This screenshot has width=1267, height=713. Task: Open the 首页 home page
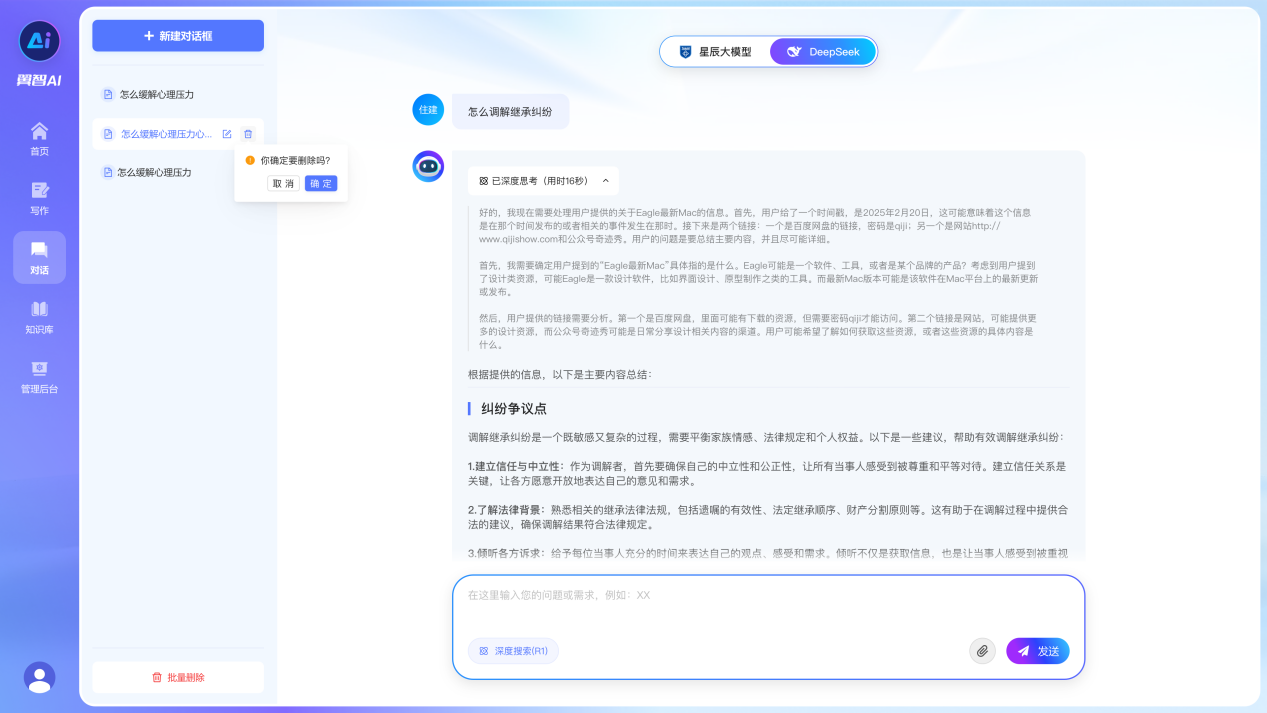(x=39, y=138)
